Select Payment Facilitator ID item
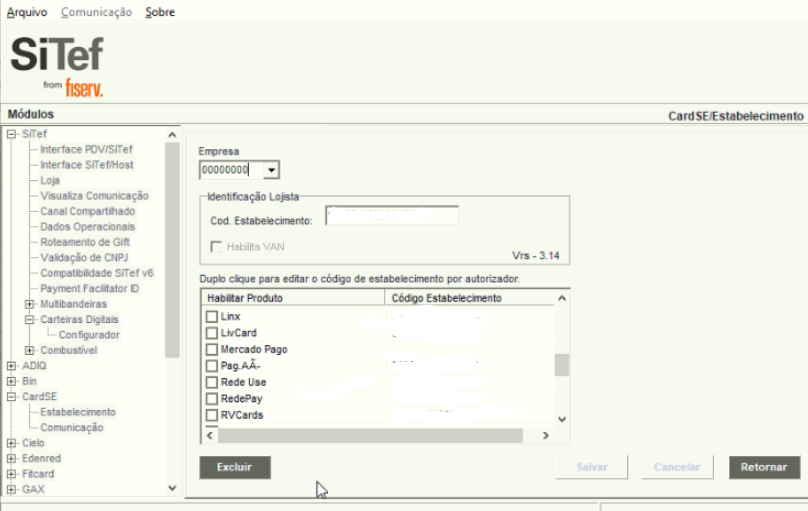Image resolution: width=808 pixels, height=511 pixels. (x=90, y=288)
